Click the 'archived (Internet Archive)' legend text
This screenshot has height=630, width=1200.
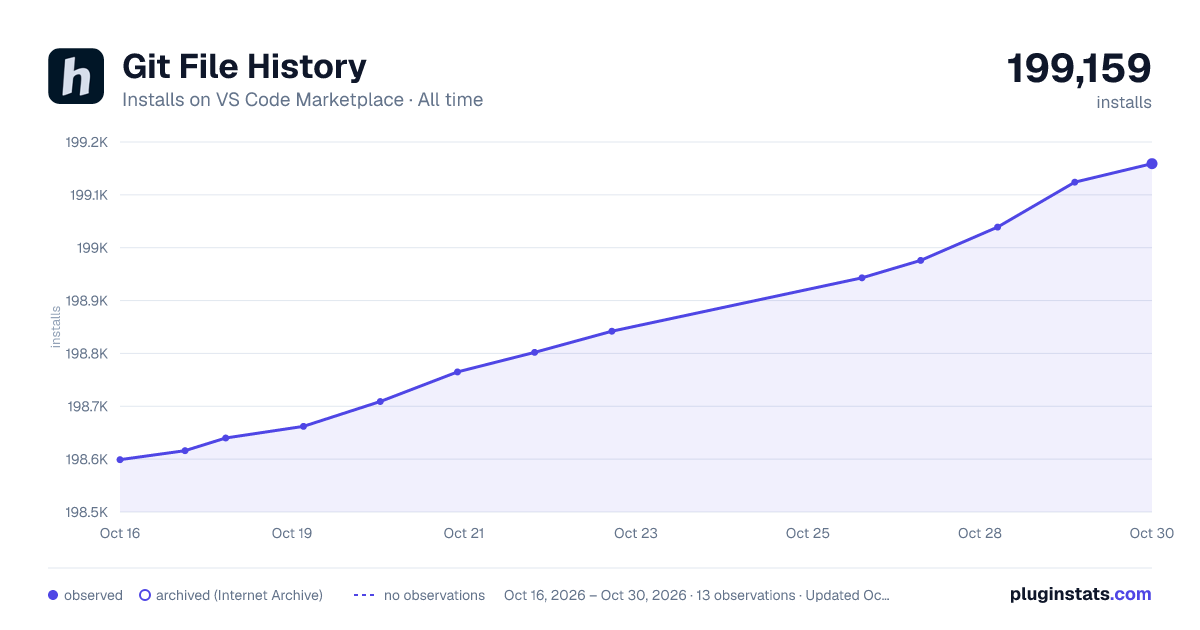pos(240,595)
